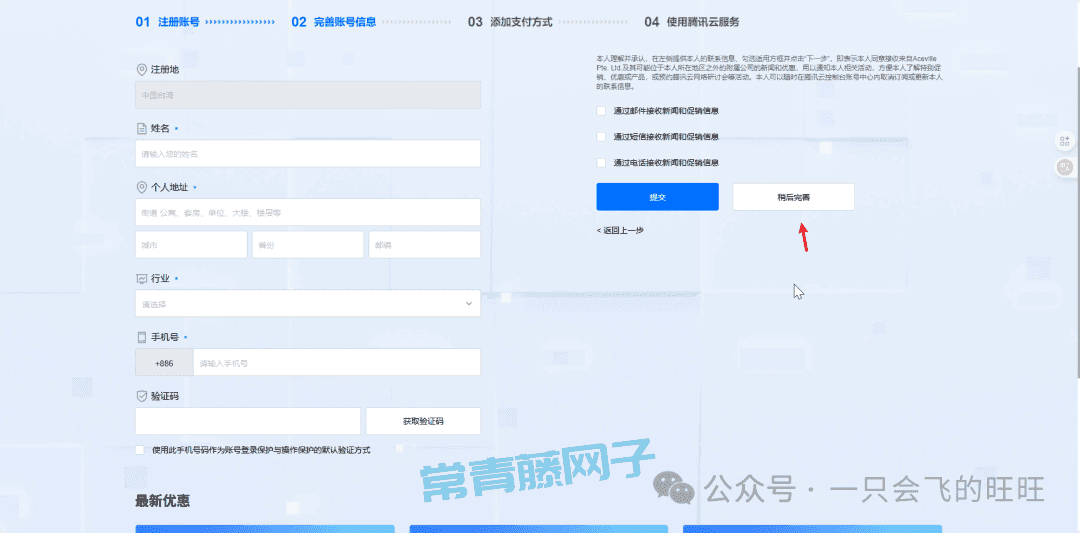Screen dimensions: 1080x533
Task: Click the 省份 input field
Action: tap(308, 244)
